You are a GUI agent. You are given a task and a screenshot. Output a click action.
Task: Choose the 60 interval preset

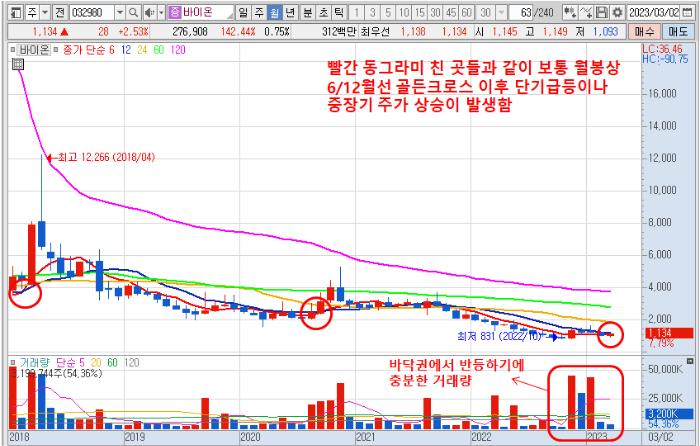467,13
